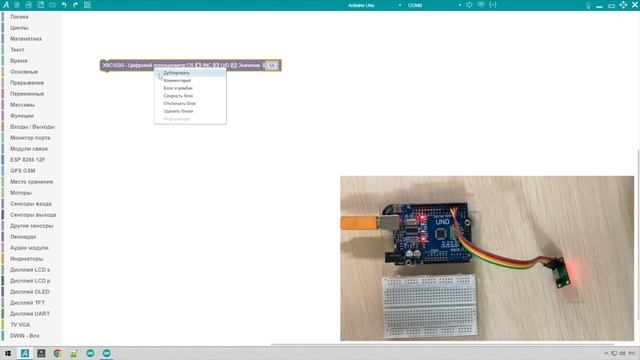Open the Windows Start menu

[8, 353]
